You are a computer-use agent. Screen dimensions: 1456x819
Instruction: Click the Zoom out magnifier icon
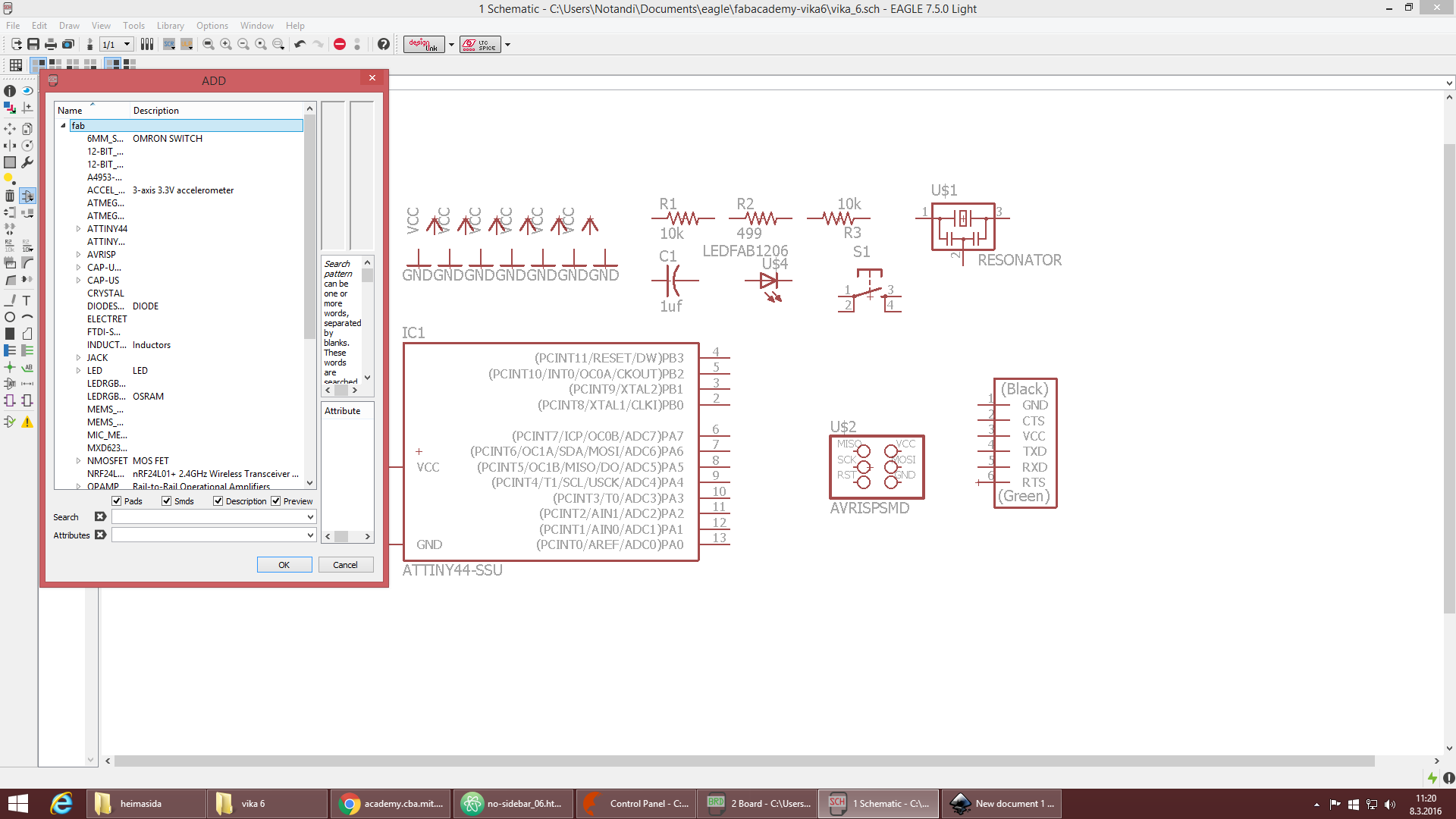243,44
